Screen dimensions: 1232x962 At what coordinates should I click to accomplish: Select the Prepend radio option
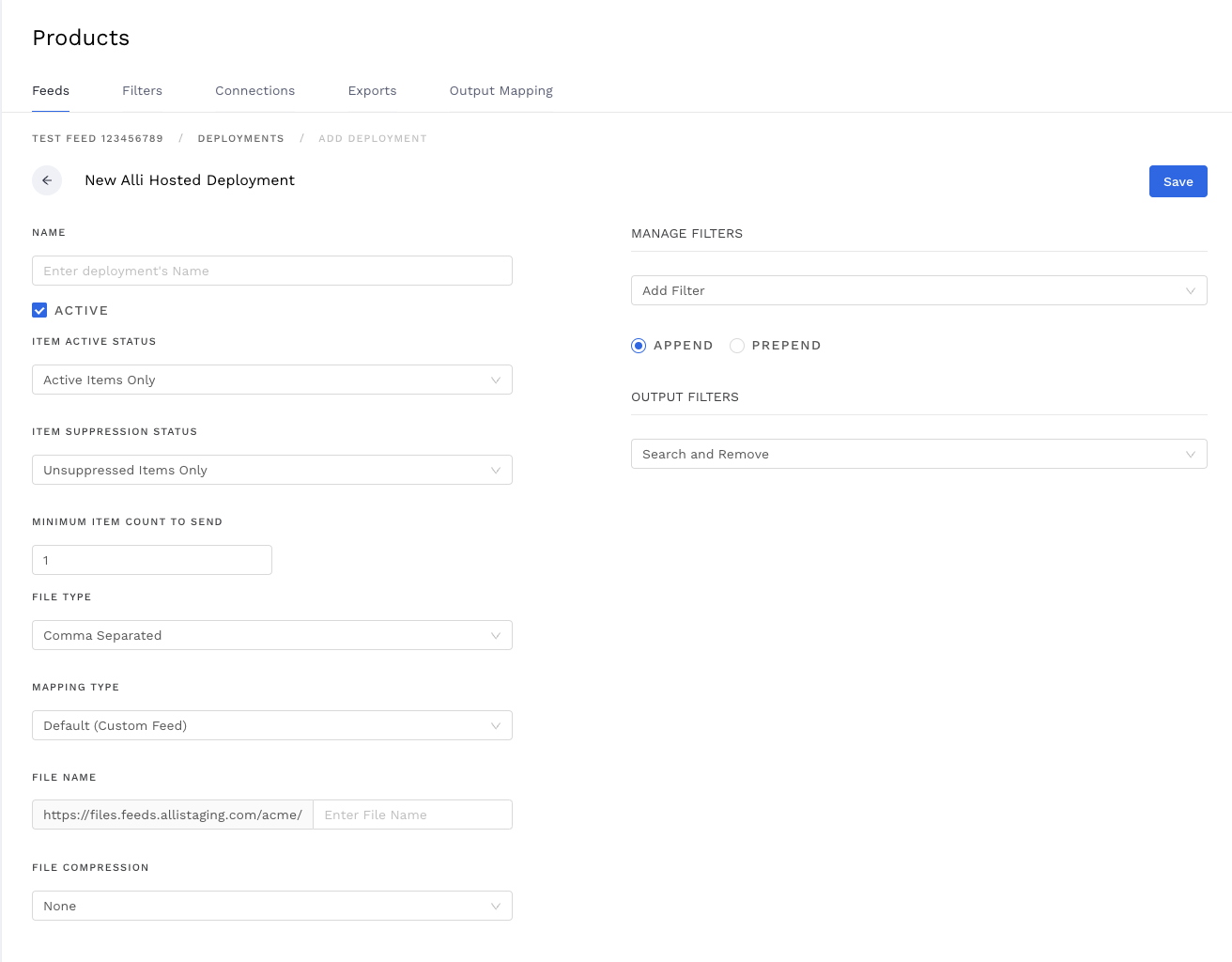(737, 346)
